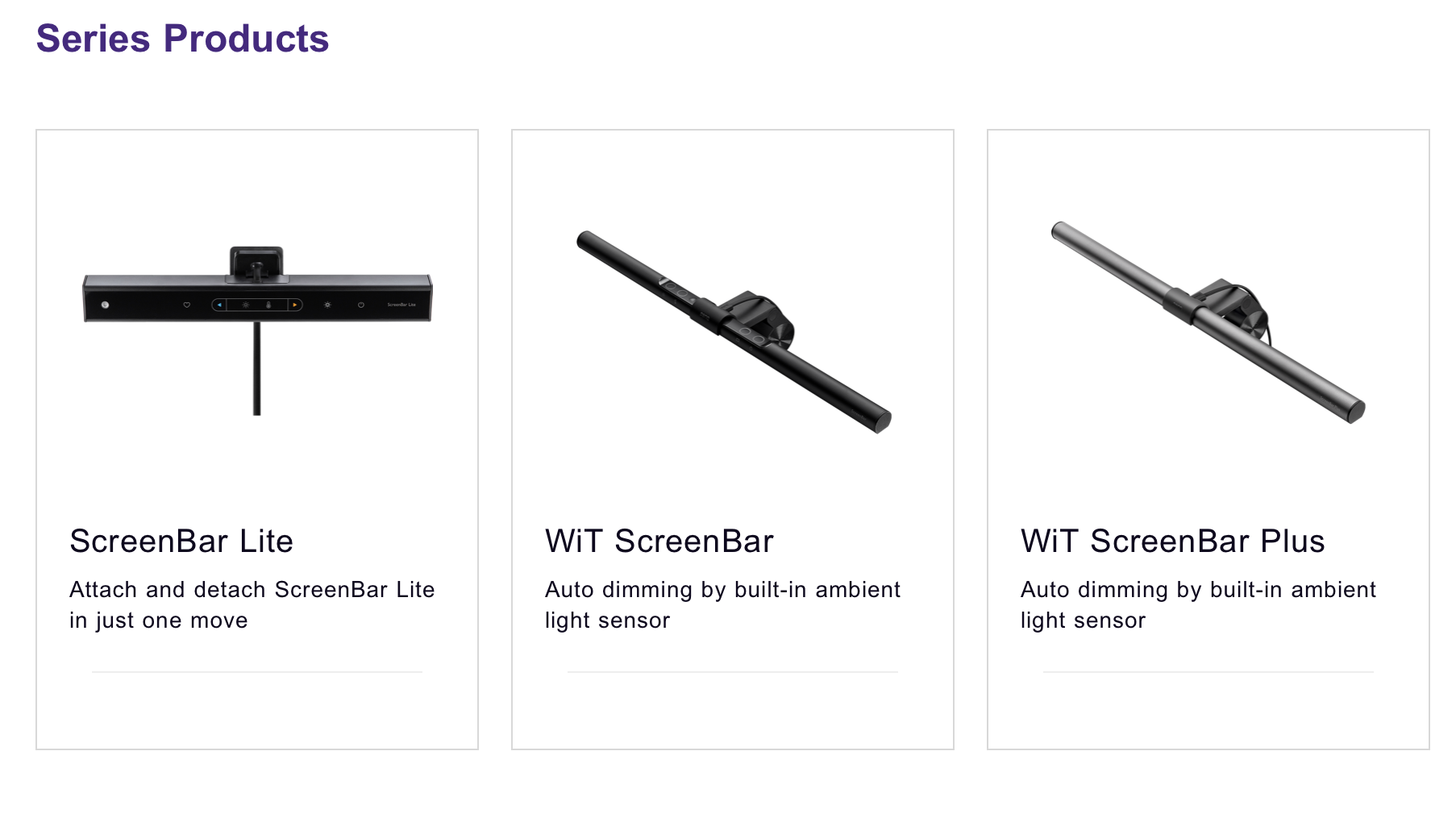Screen dimensions: 1456x830
Task: Open the WiT ScreenBar product title
Action: pos(659,541)
